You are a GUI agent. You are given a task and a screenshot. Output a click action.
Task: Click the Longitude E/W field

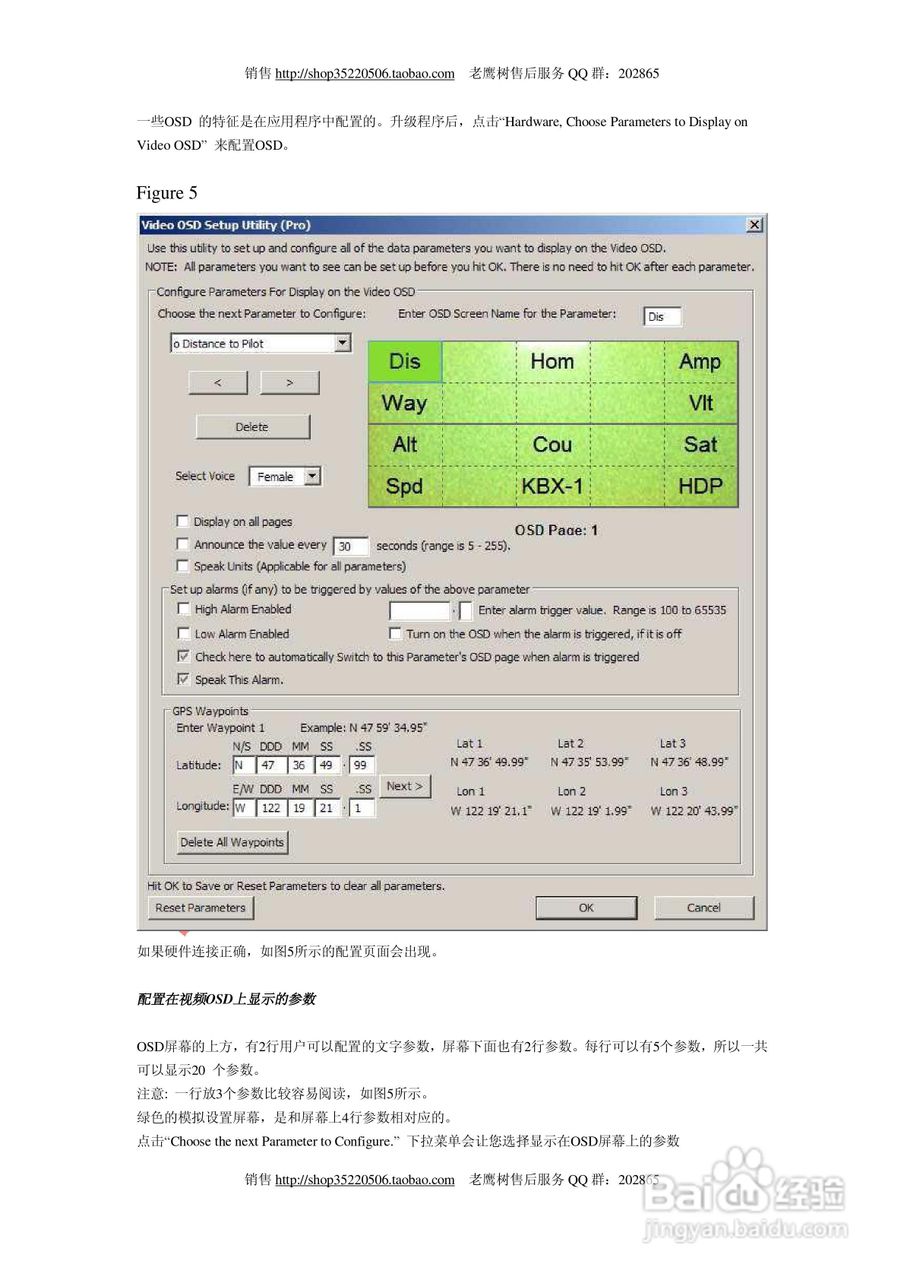(x=244, y=807)
